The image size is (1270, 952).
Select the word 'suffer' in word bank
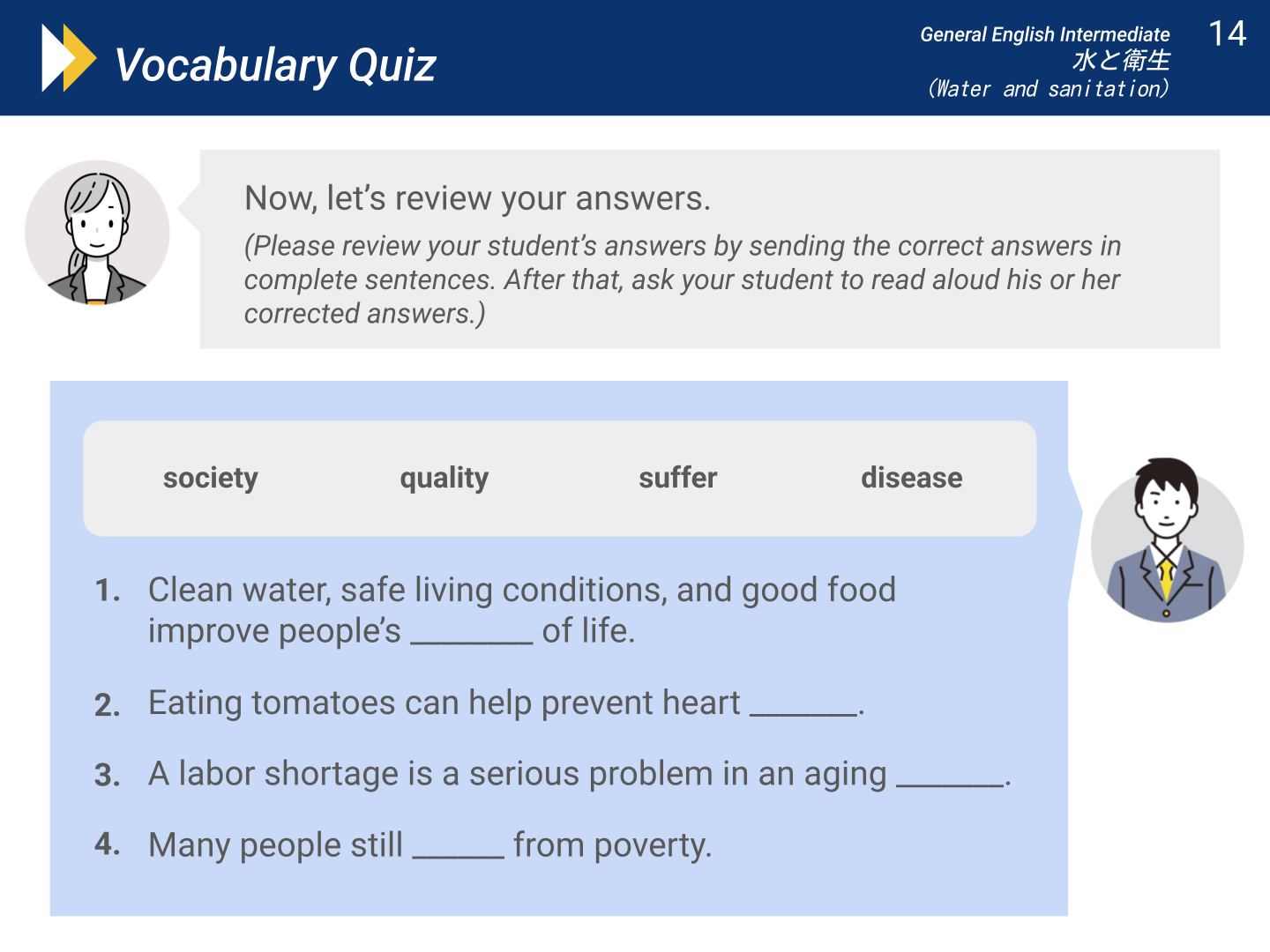pyautogui.click(x=678, y=478)
